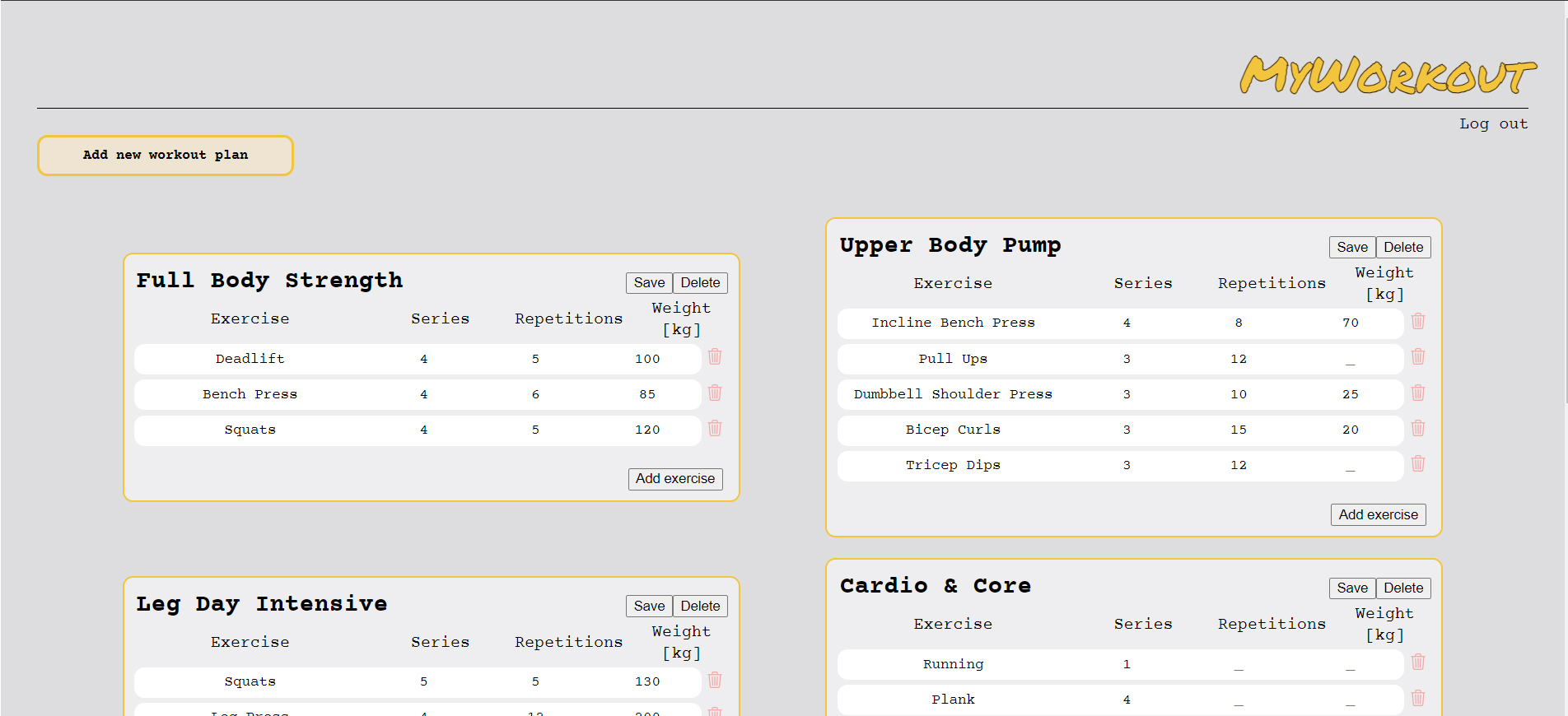
Task: Delete the Upper Body Pump plan
Action: pos(1403,248)
